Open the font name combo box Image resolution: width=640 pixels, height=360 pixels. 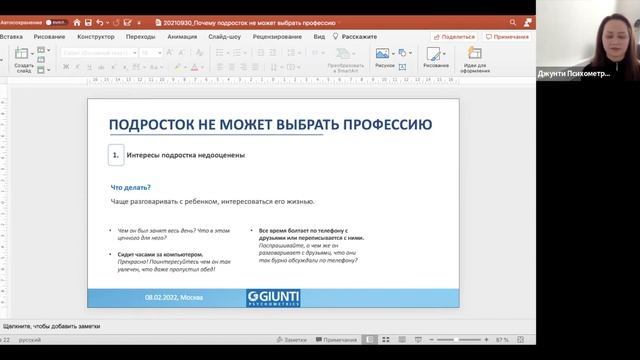point(99,53)
